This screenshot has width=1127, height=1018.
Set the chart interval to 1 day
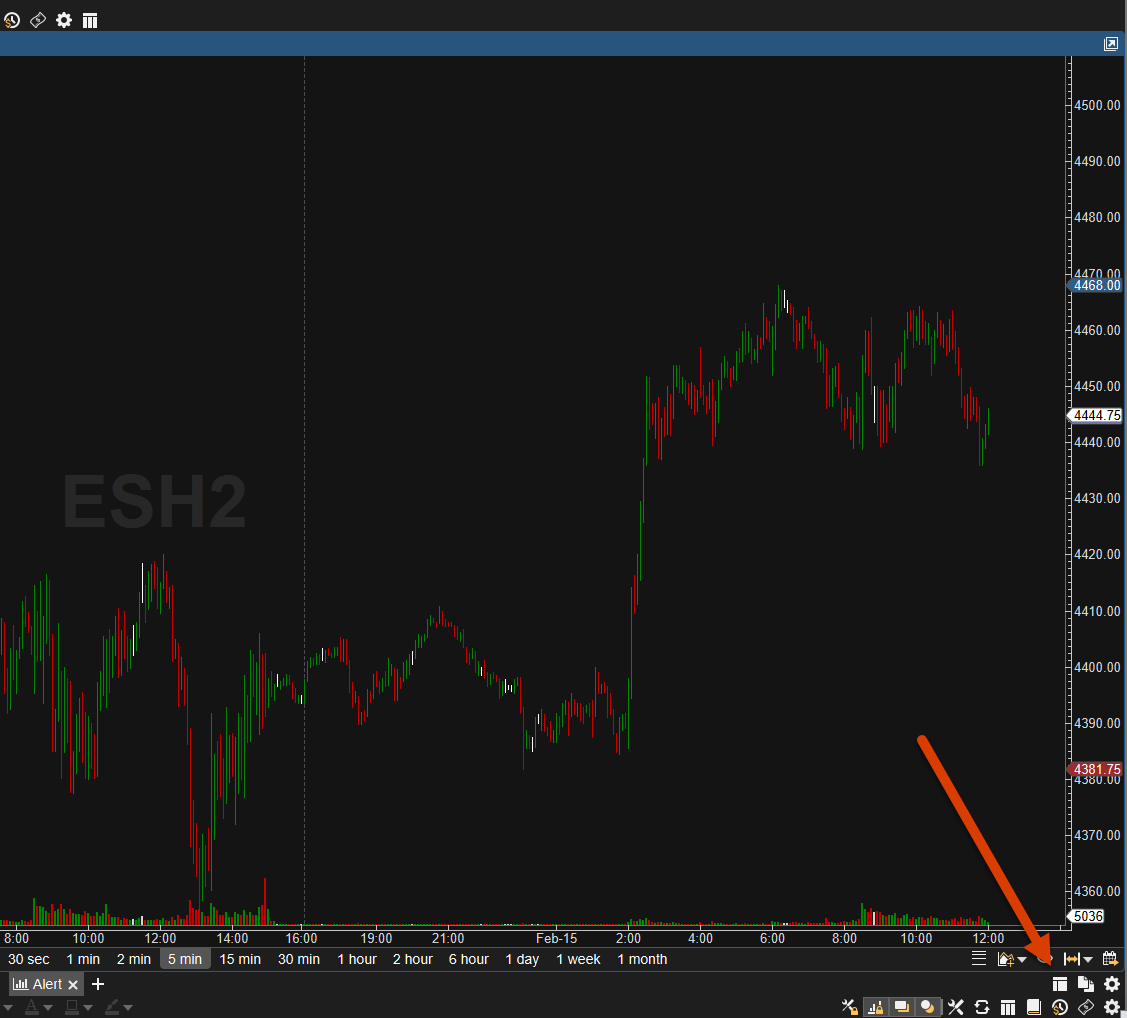tap(522, 959)
